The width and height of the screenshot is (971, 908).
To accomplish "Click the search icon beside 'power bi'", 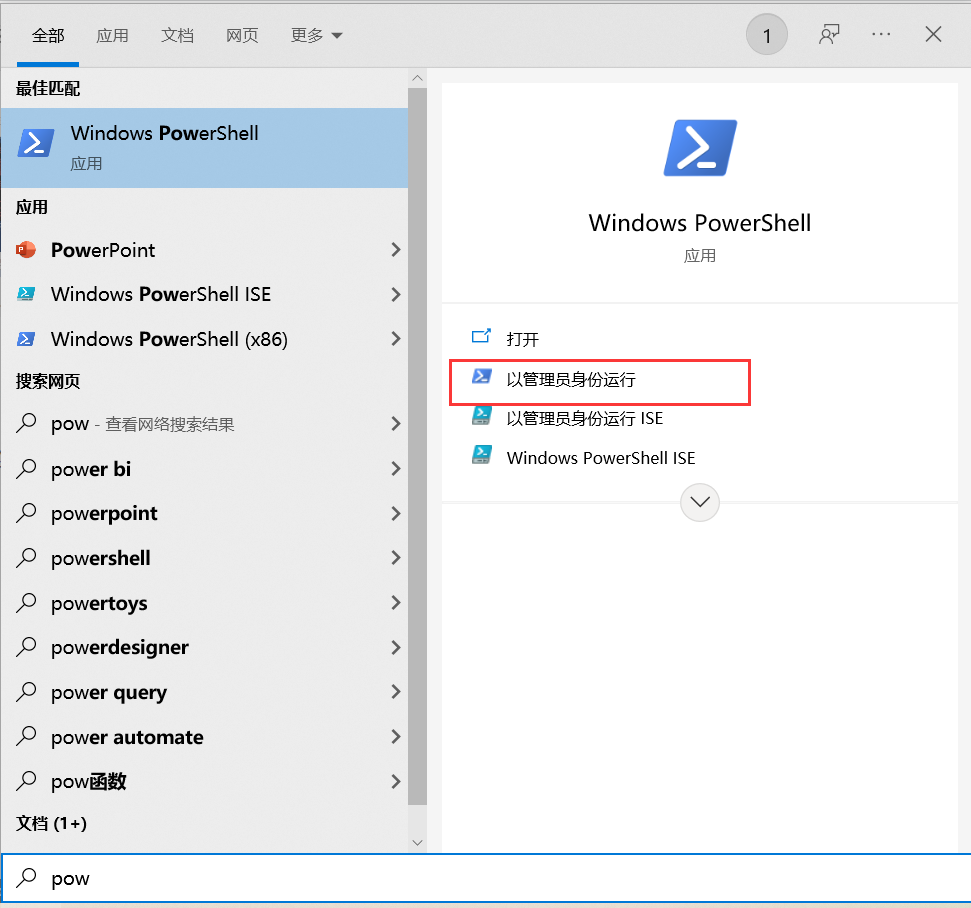I will click(x=26, y=468).
